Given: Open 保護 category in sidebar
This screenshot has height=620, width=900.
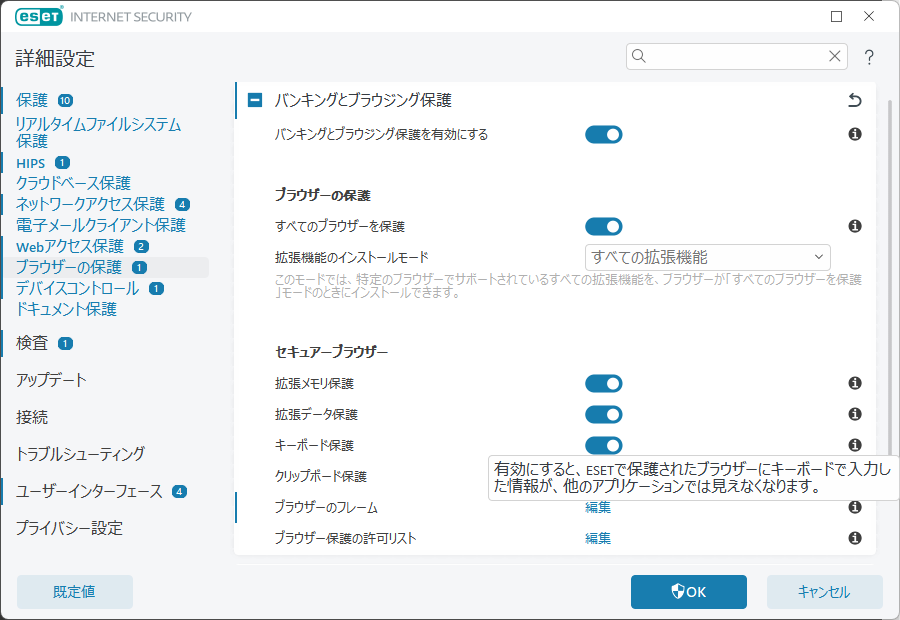Looking at the screenshot, I should [32, 100].
